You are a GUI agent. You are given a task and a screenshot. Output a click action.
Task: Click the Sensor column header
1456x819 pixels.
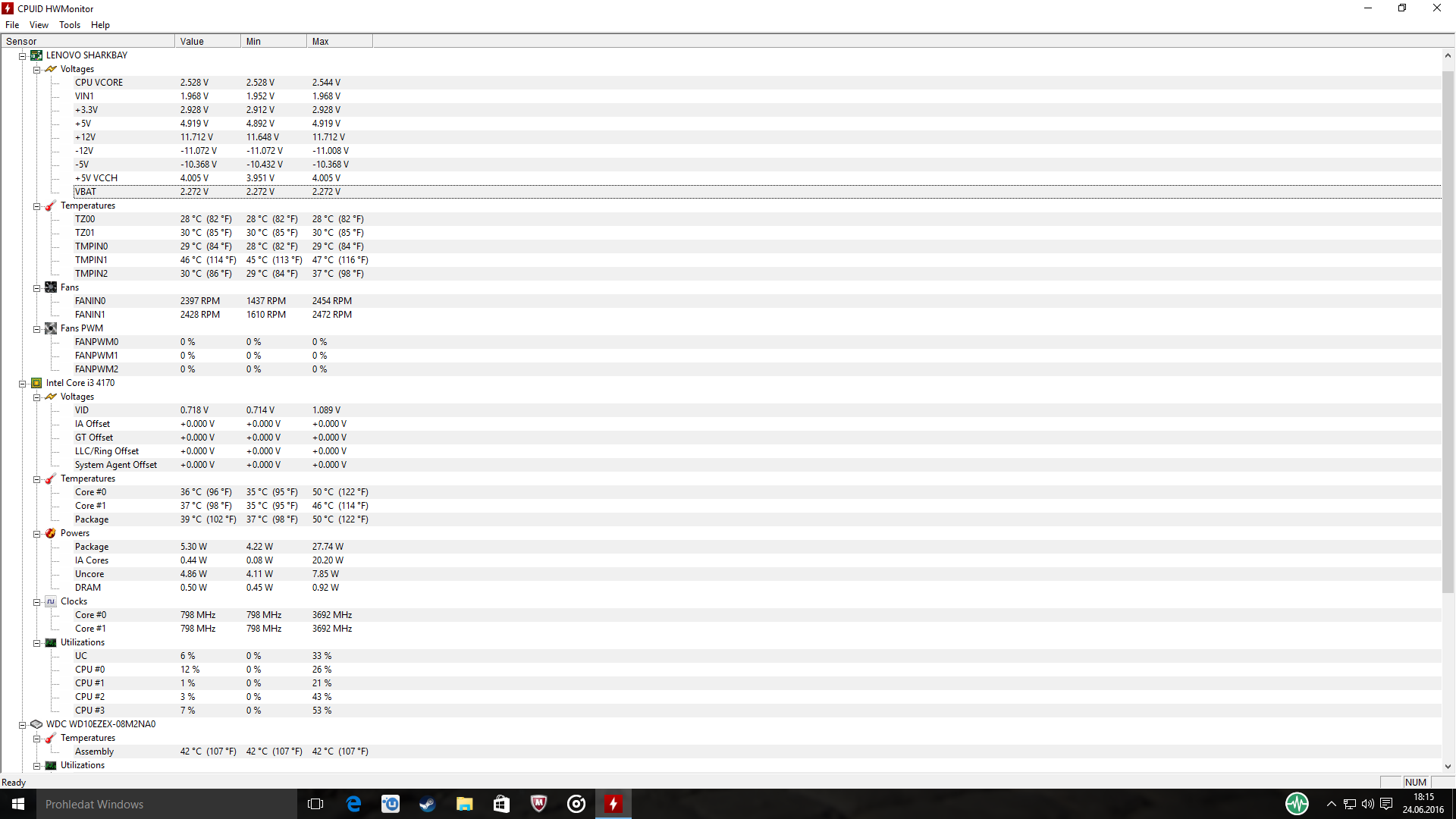tap(88, 41)
